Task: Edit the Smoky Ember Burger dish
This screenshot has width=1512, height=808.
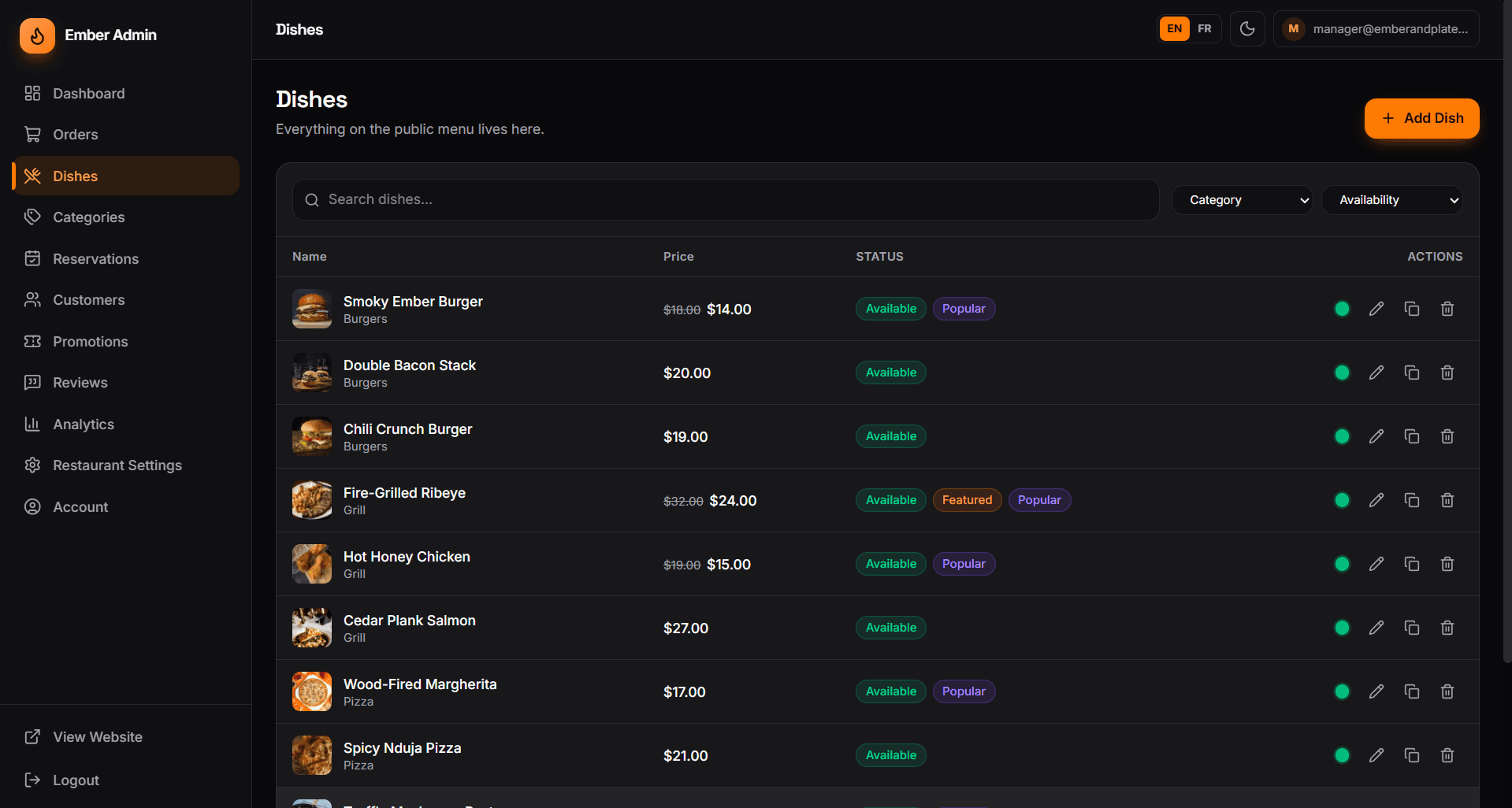Action: (x=1376, y=309)
